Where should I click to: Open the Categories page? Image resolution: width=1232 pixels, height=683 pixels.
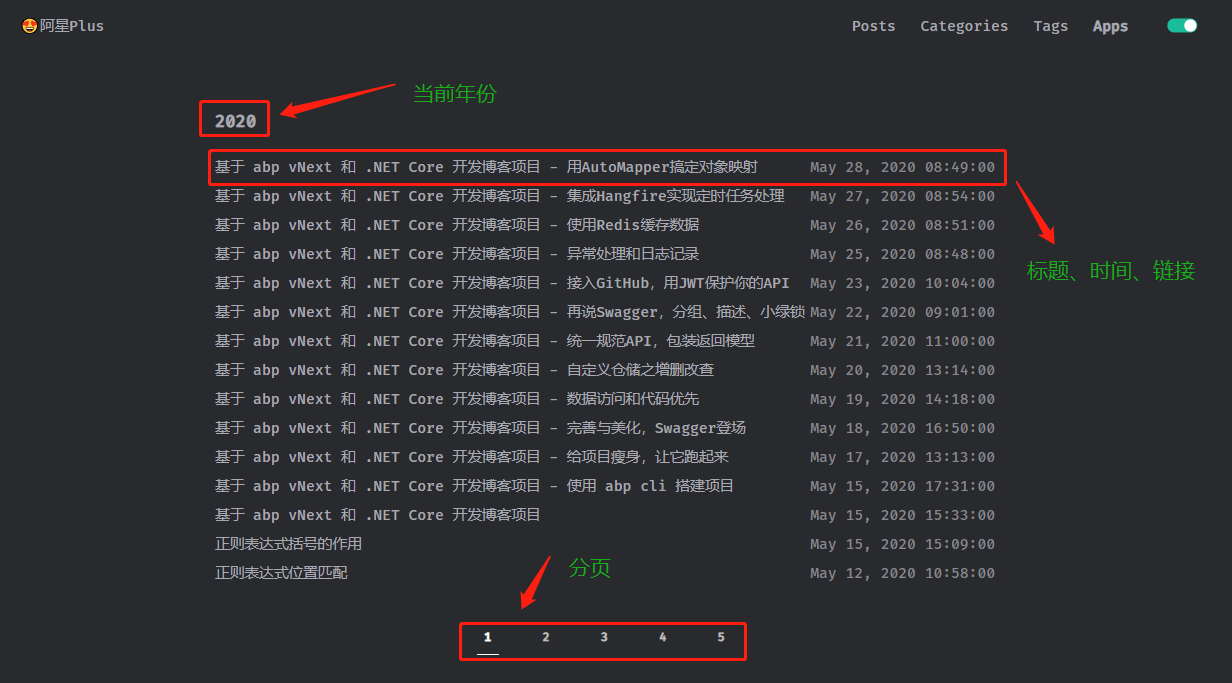point(964,26)
